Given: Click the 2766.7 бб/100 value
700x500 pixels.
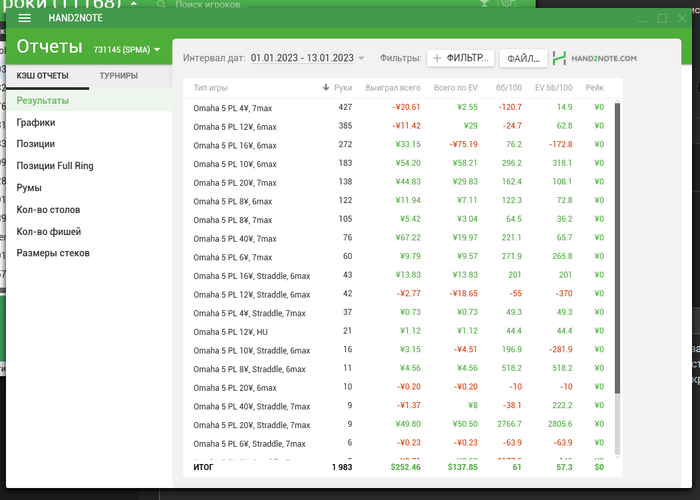Looking at the screenshot, I should pos(509,424).
